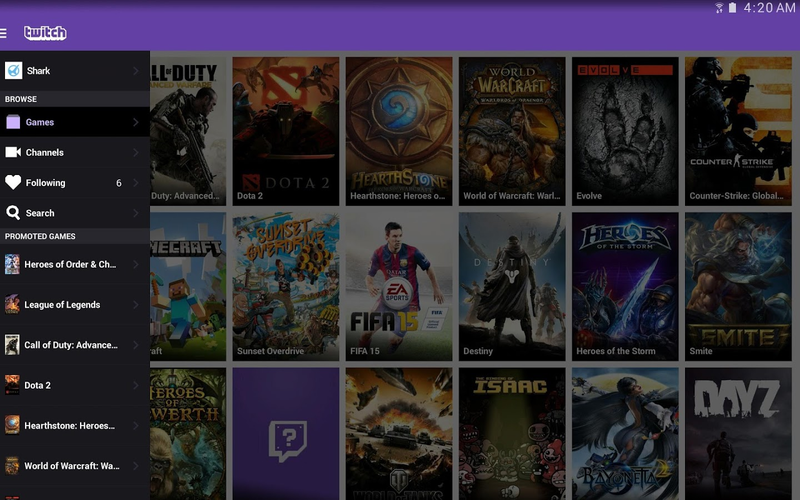Image resolution: width=800 pixels, height=500 pixels.
Task: Check the WiFi status icon
Action: (x=719, y=8)
